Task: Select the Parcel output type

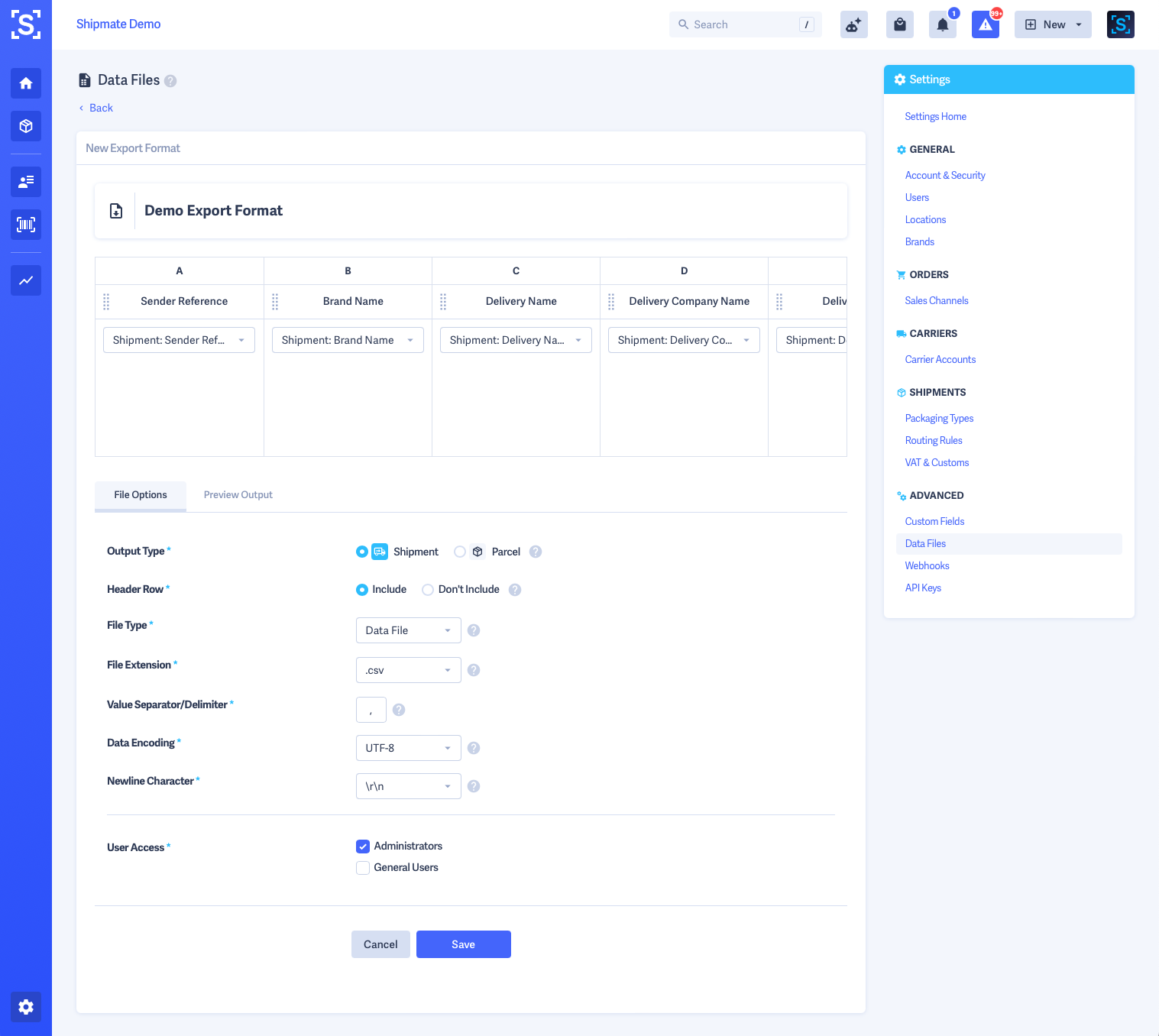Action: click(x=460, y=552)
